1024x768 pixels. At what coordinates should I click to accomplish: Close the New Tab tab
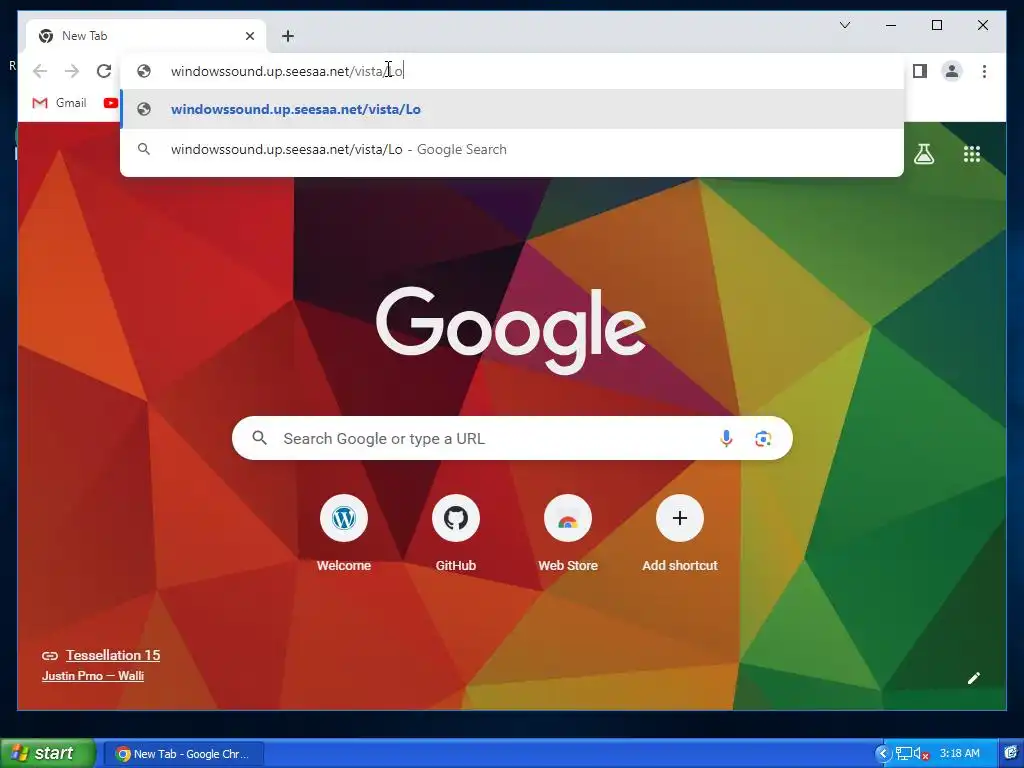click(249, 36)
